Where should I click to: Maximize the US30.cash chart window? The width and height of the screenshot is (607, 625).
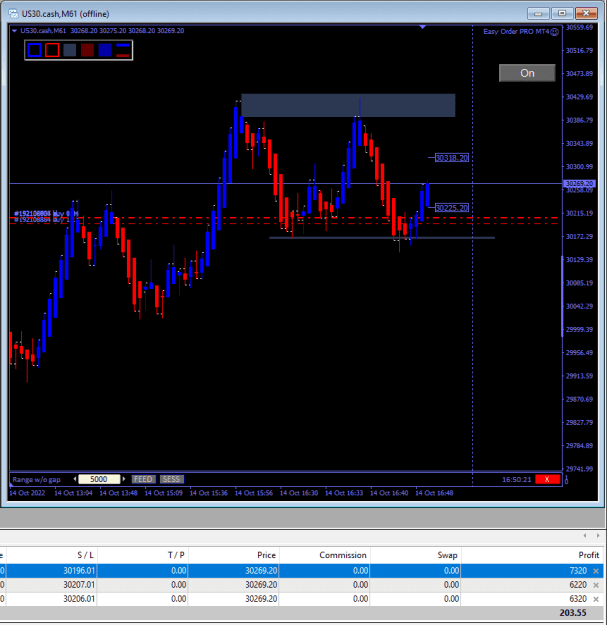click(x=562, y=14)
